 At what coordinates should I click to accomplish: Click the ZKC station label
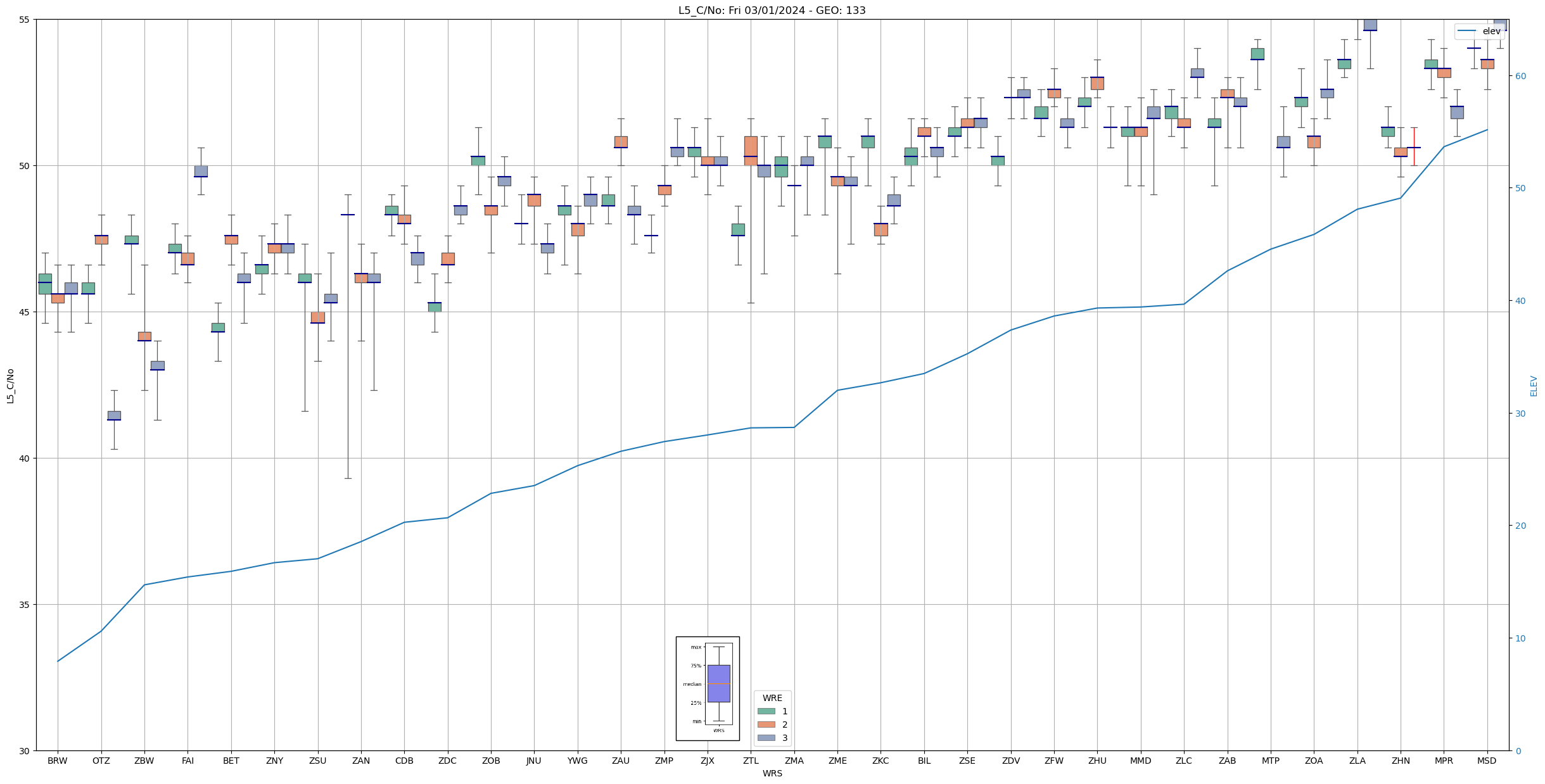(x=881, y=761)
